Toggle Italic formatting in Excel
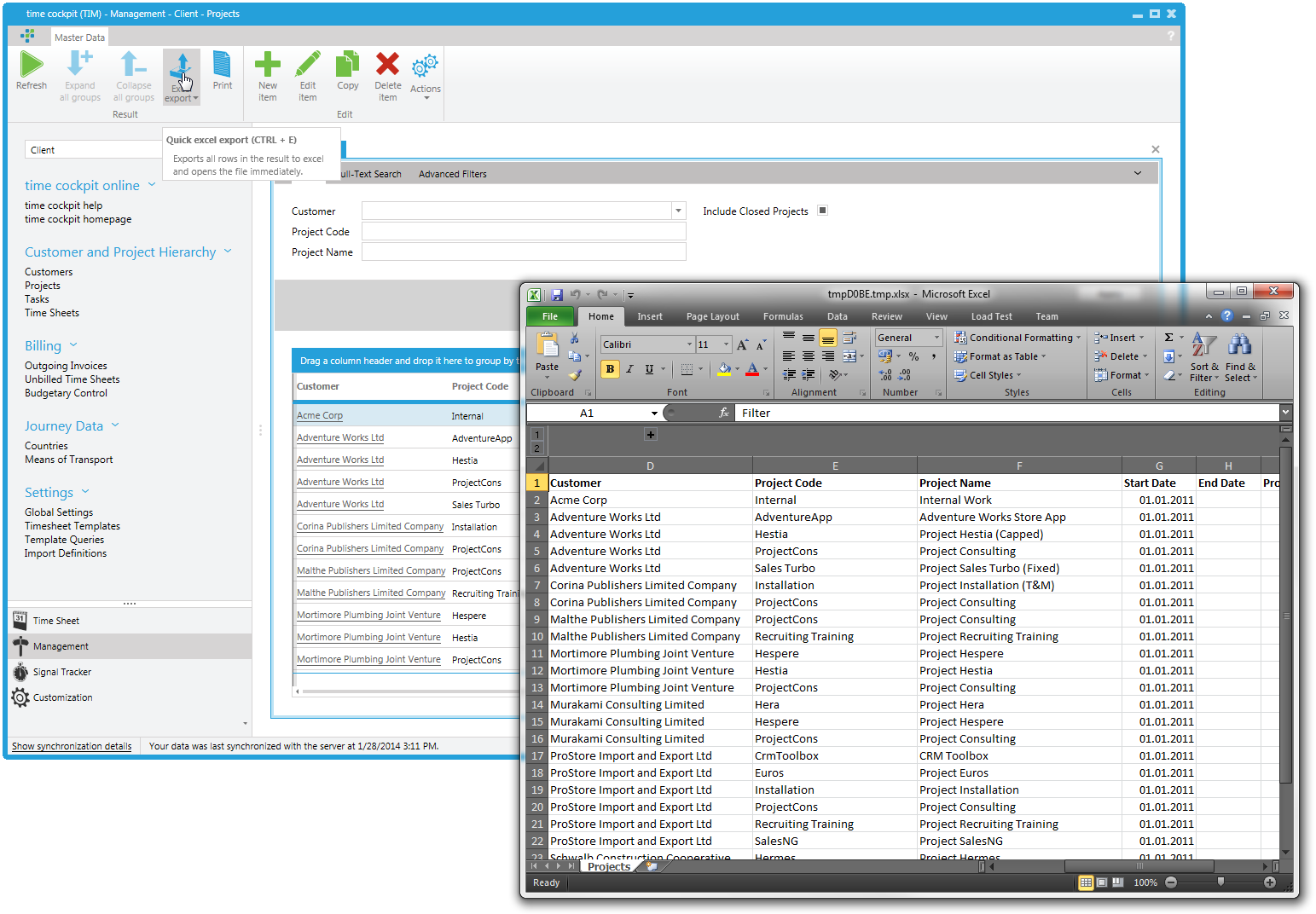 tap(629, 369)
